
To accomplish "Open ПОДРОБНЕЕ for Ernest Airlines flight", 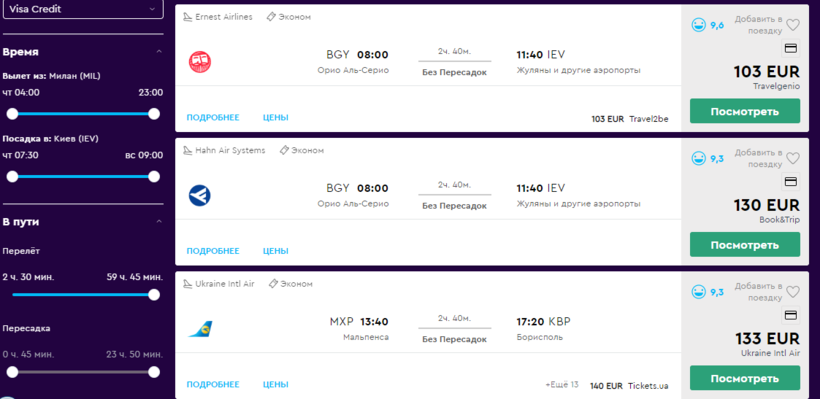I will pyautogui.click(x=213, y=118).
